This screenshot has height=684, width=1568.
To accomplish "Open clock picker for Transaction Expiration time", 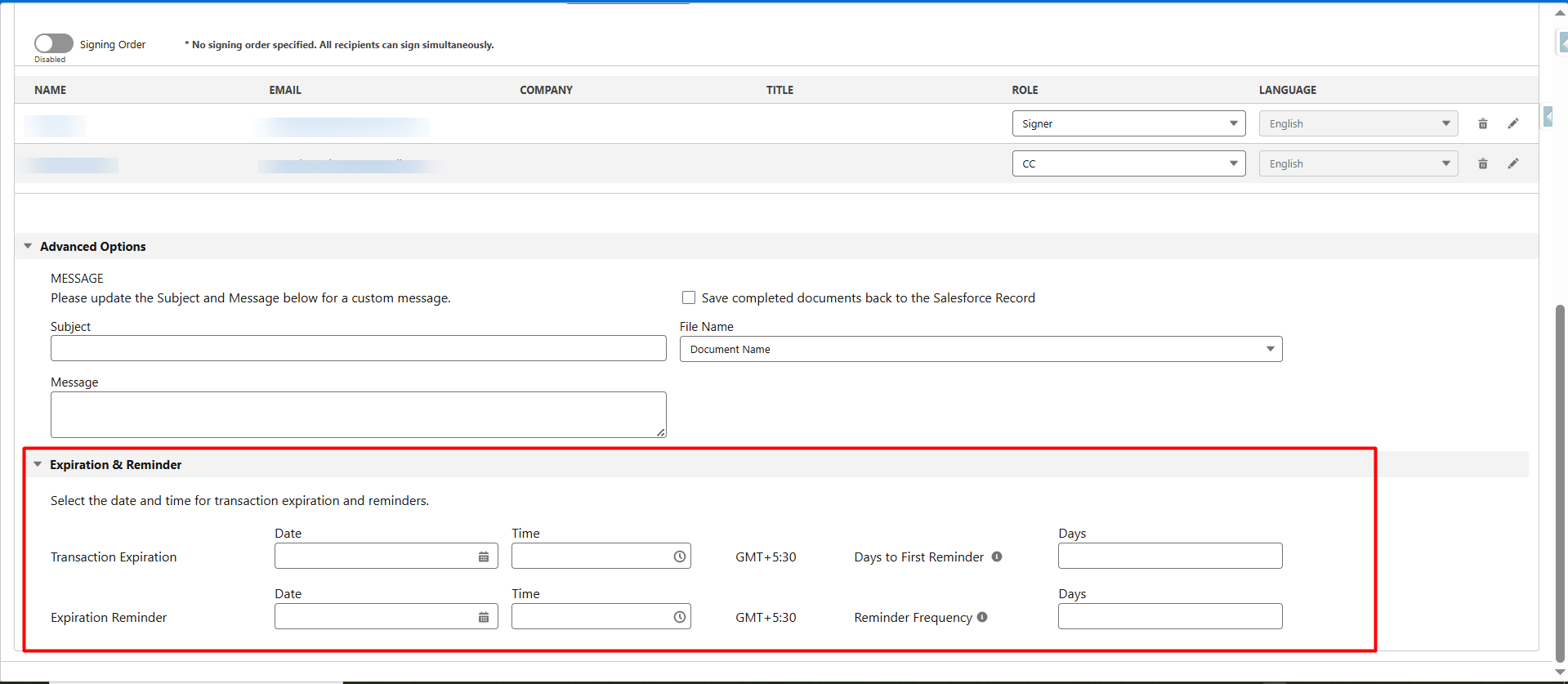I will pos(679,557).
